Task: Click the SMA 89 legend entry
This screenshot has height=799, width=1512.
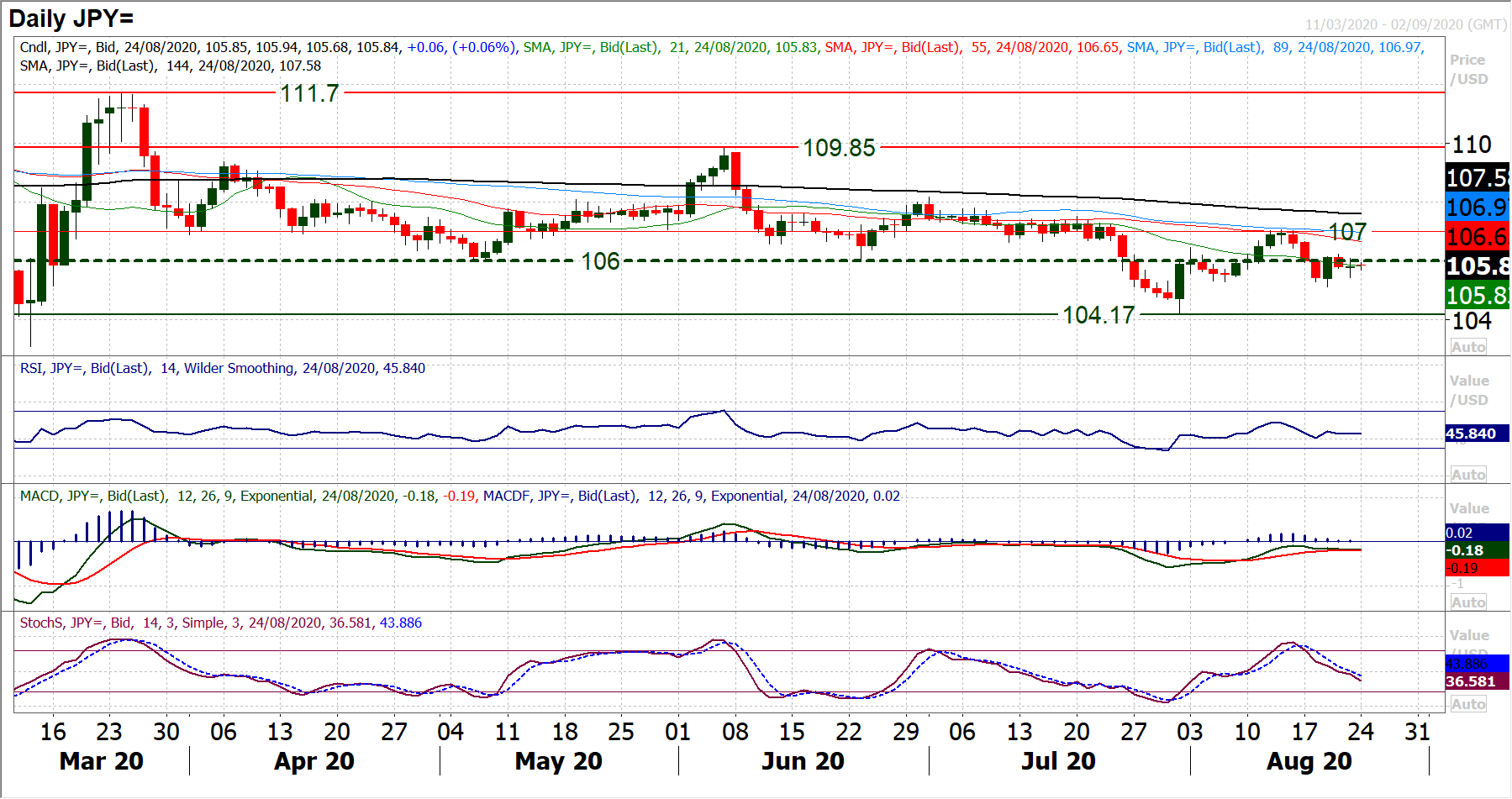Action: (x=1275, y=47)
